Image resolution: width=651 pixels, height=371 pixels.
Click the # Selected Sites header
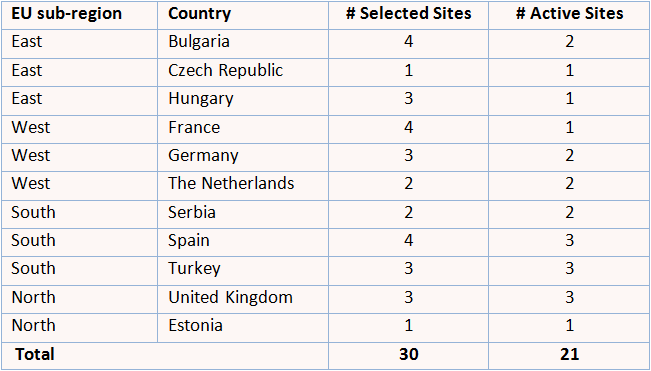(x=409, y=14)
